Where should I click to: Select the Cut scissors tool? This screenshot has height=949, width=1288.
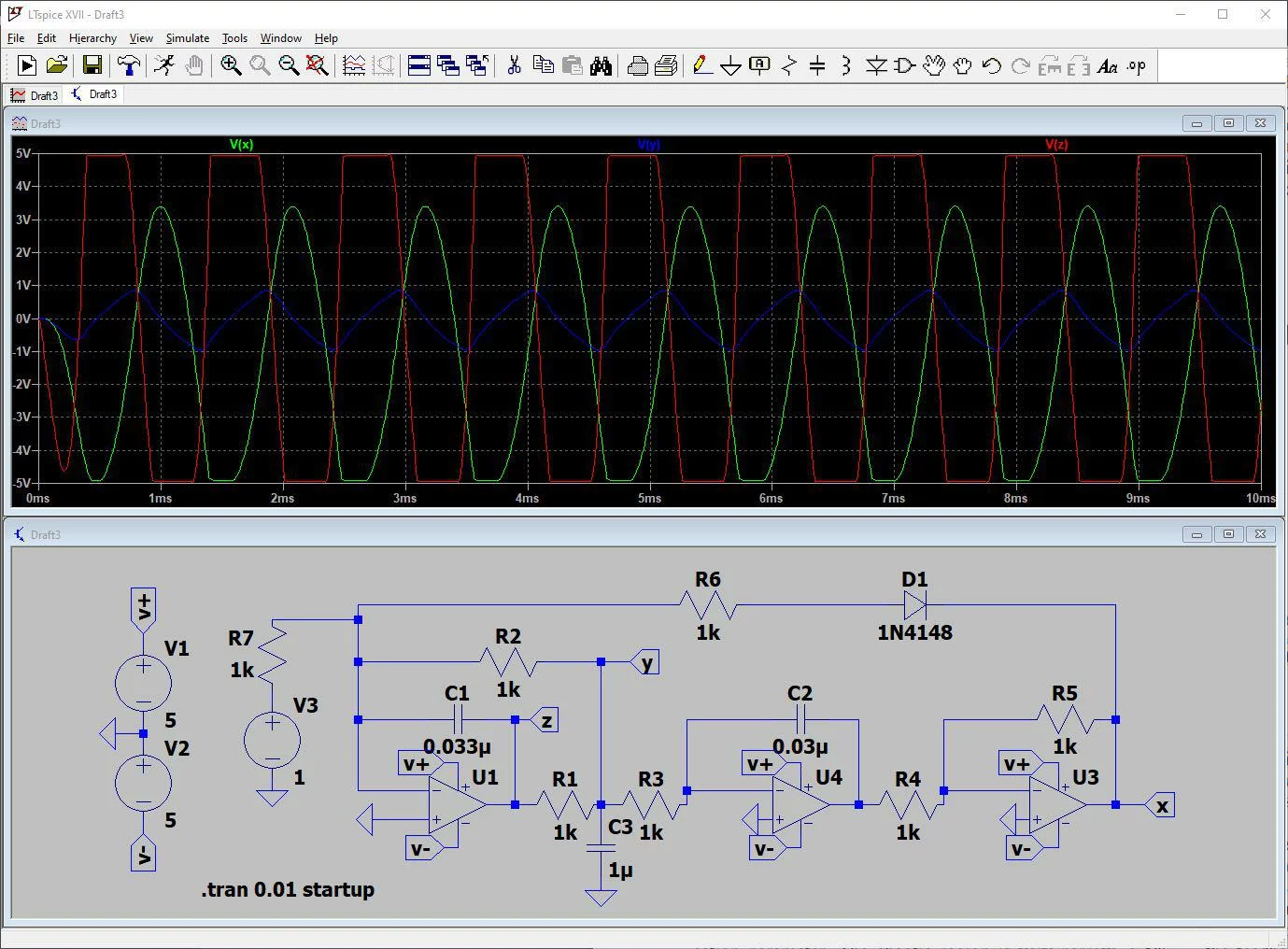pos(514,65)
